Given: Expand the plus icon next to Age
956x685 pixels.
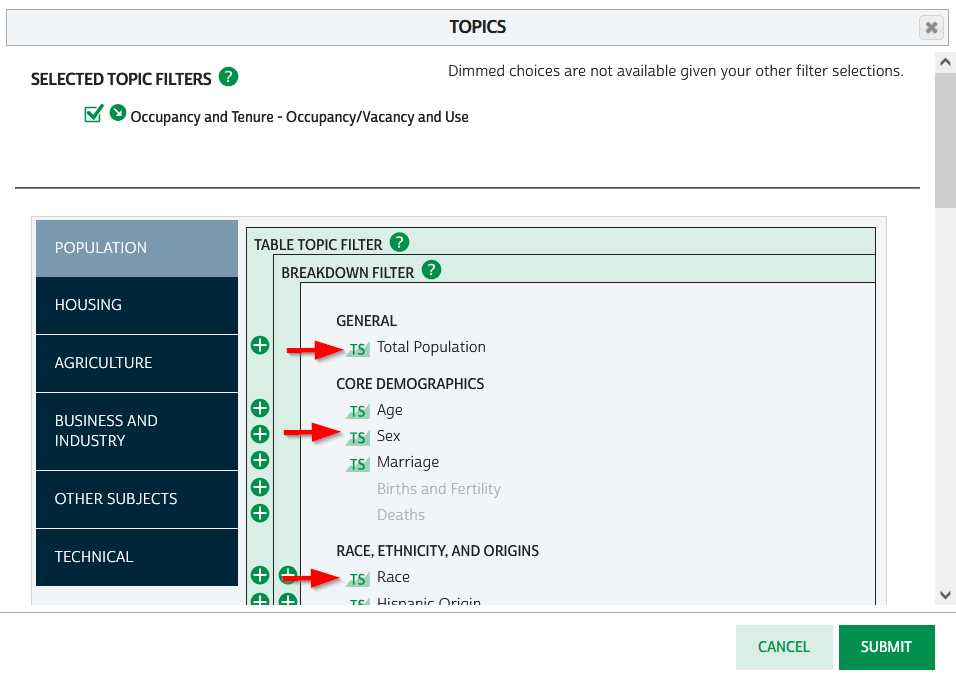Looking at the screenshot, I should [260, 408].
